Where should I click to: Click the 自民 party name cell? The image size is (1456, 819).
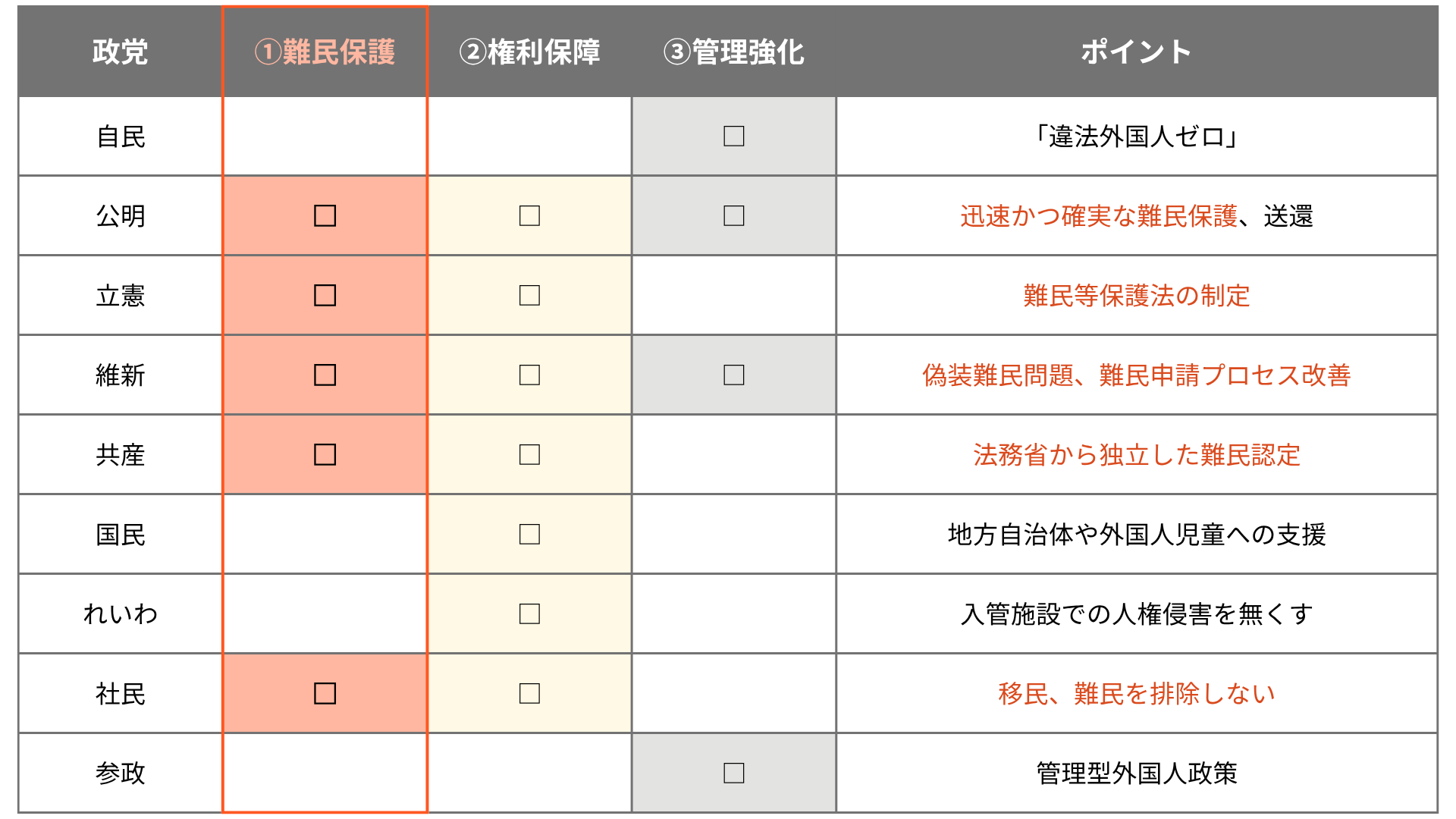pos(120,136)
